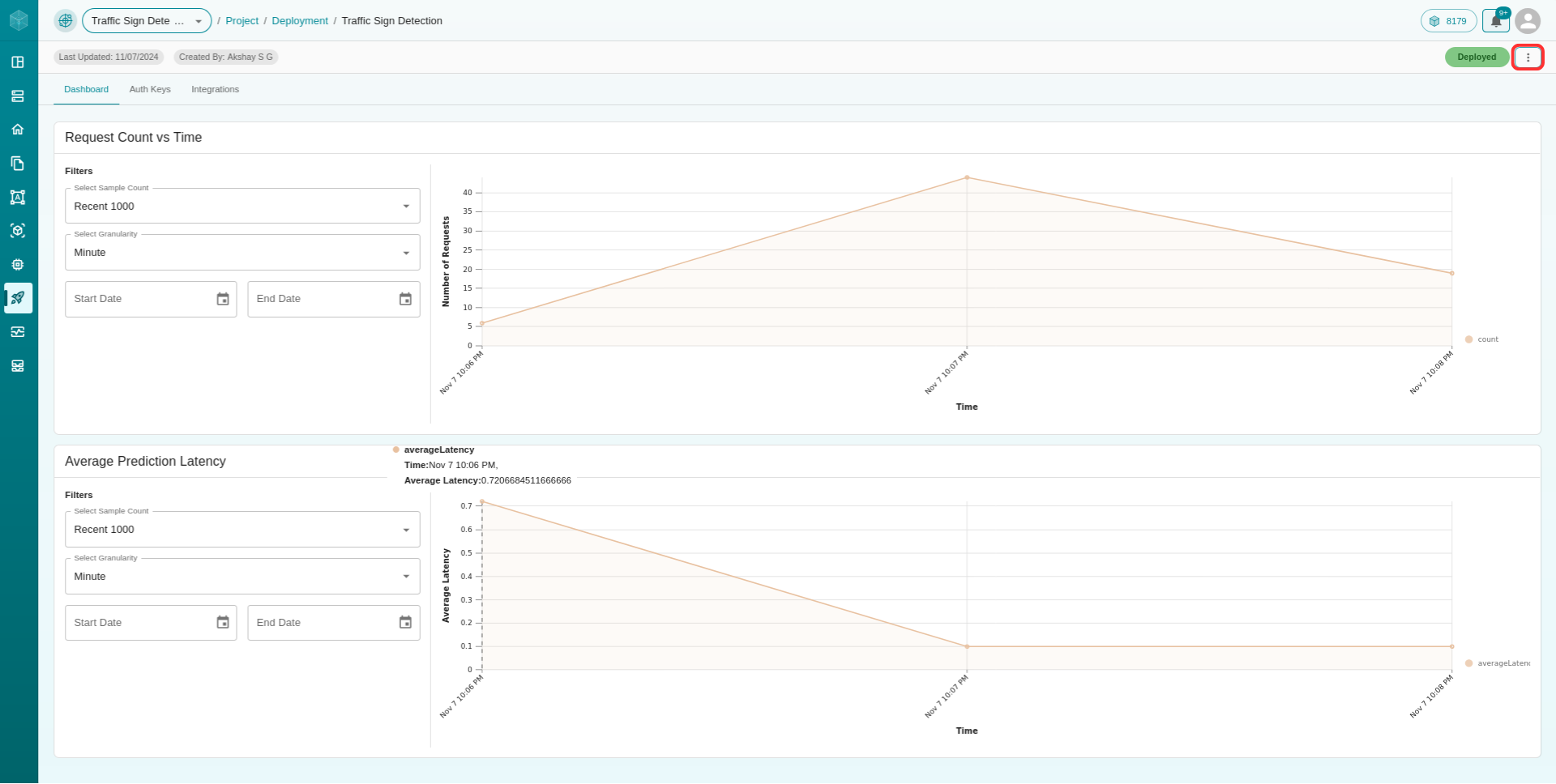Go to the home sidebar icon

[x=18, y=130]
